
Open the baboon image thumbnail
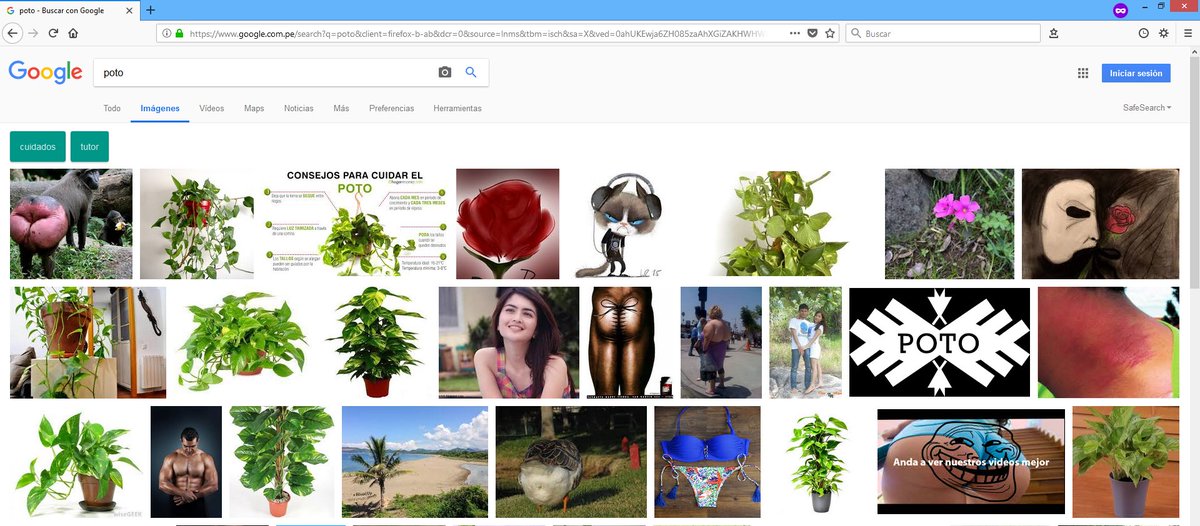click(71, 224)
